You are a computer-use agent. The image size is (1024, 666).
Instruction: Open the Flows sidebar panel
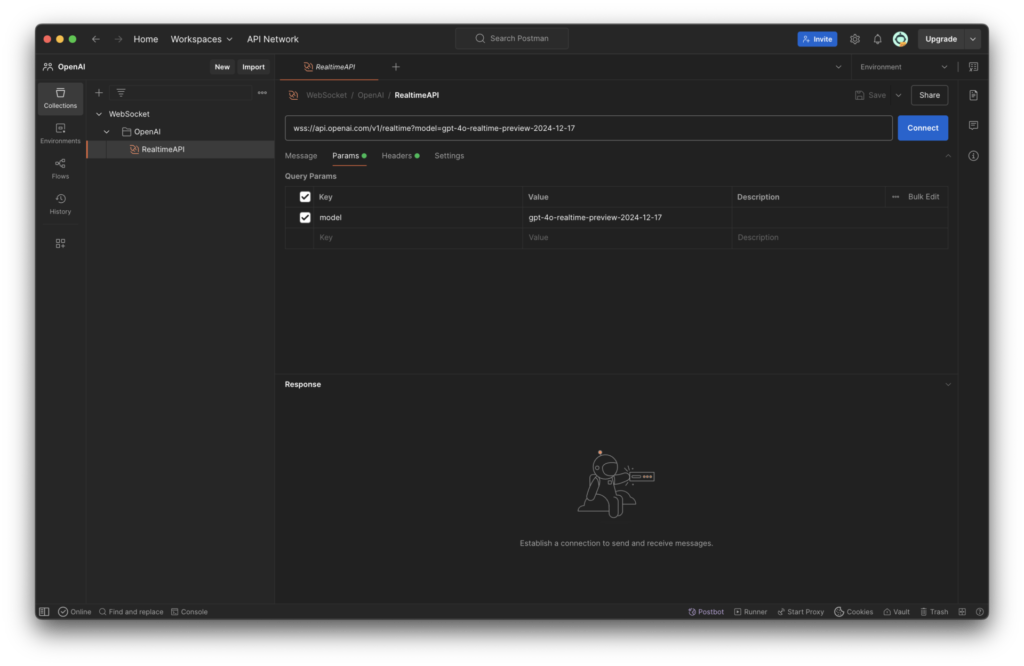tap(60, 168)
